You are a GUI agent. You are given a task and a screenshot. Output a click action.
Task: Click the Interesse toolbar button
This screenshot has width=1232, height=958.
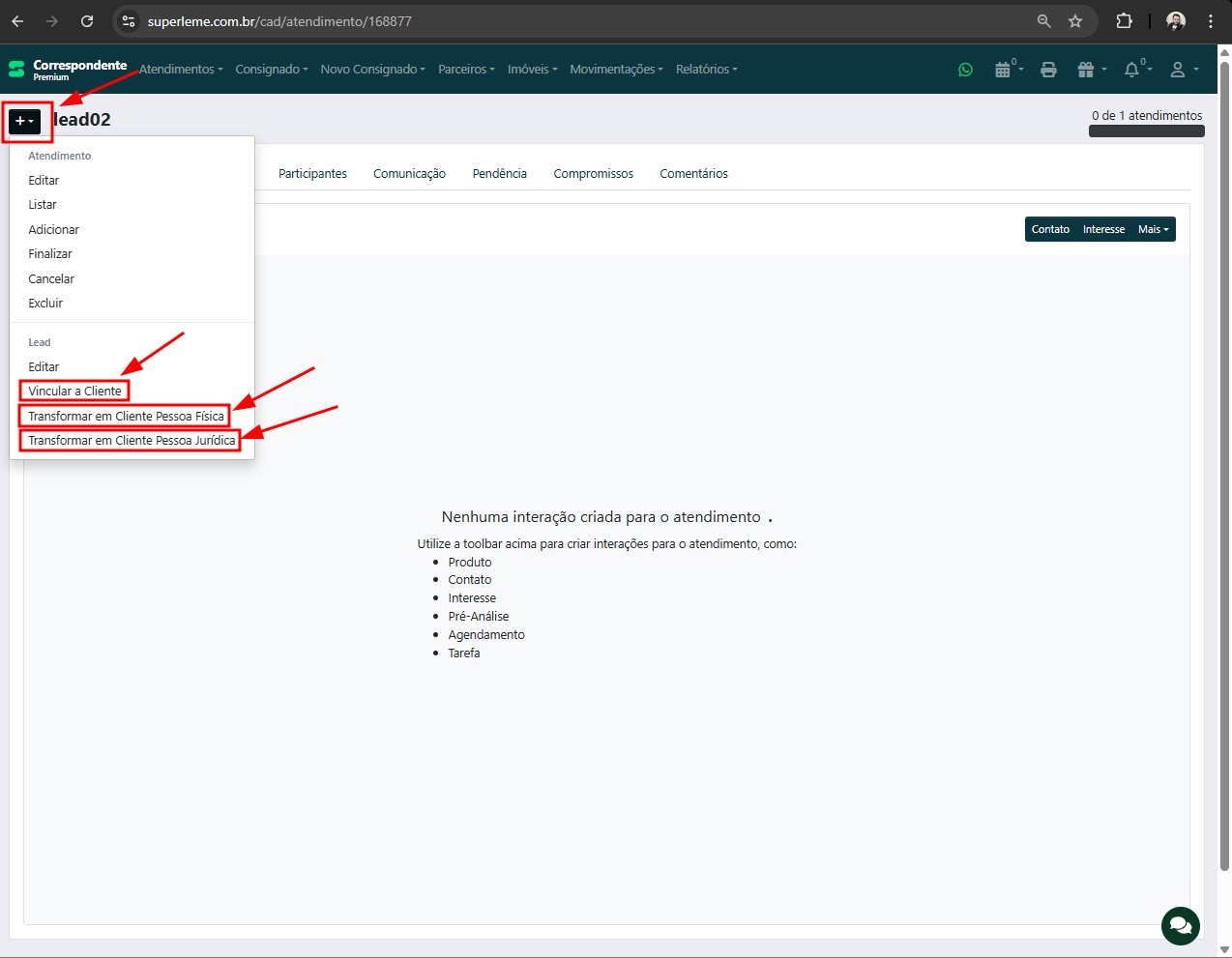point(1103,229)
